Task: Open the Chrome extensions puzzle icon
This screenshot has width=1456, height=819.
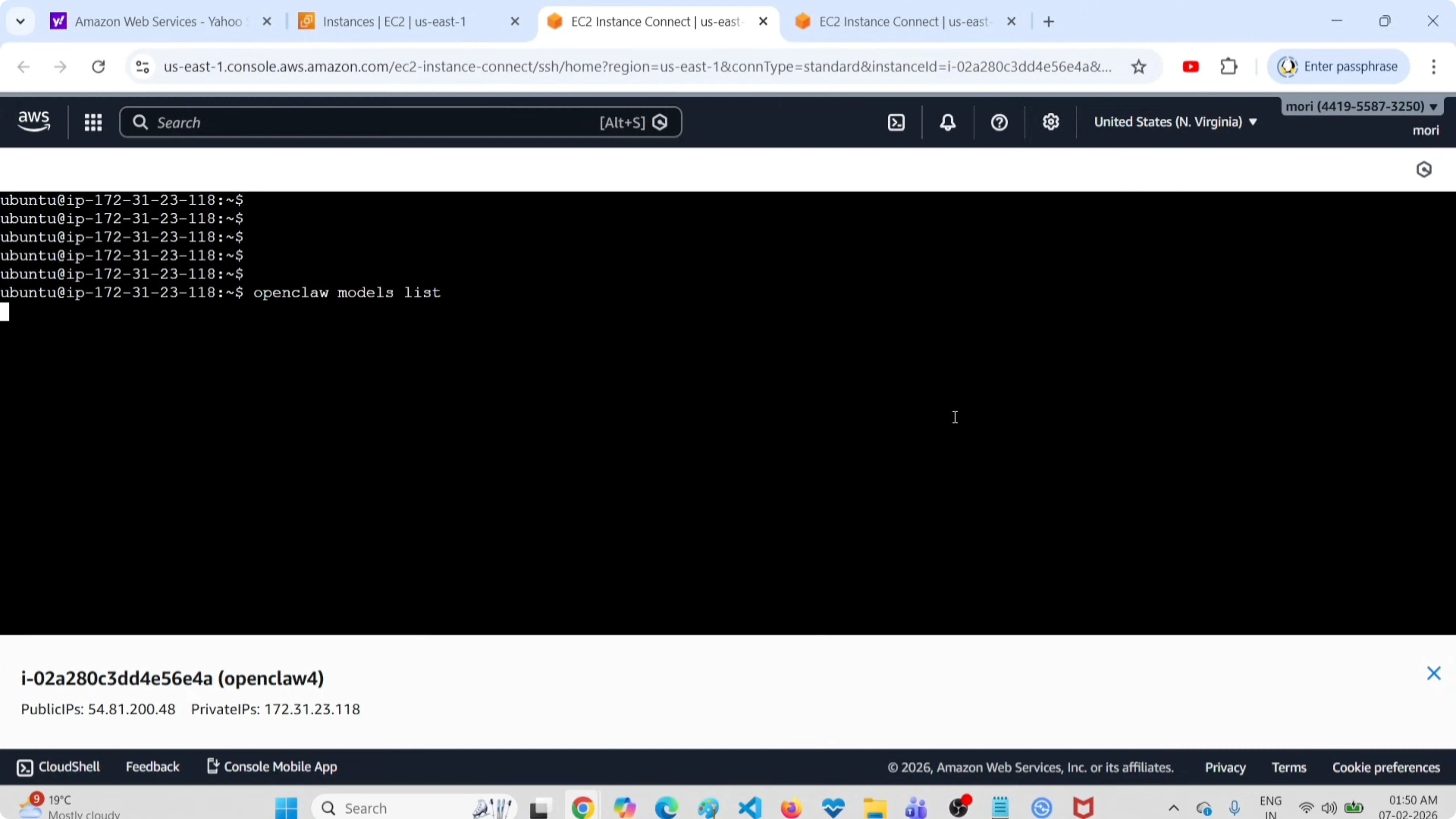Action: pyautogui.click(x=1229, y=67)
